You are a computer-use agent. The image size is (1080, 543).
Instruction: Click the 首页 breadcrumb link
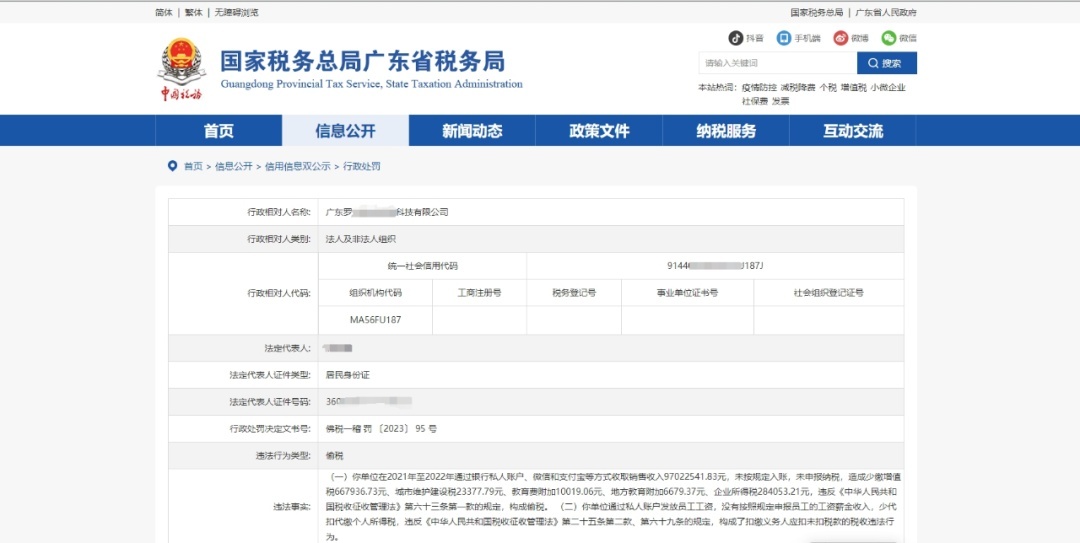point(193,166)
